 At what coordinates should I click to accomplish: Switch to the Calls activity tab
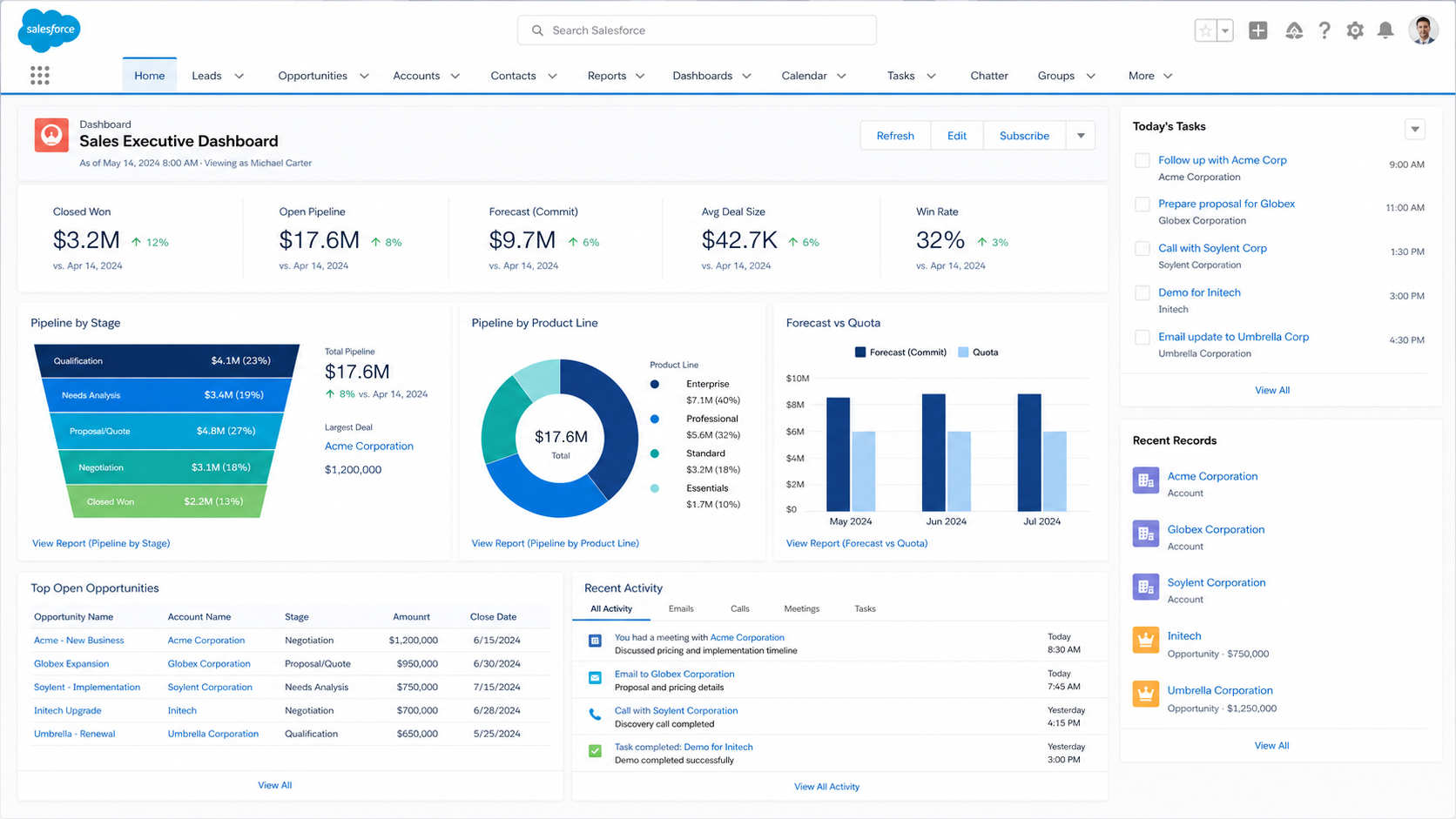pyautogui.click(x=740, y=608)
